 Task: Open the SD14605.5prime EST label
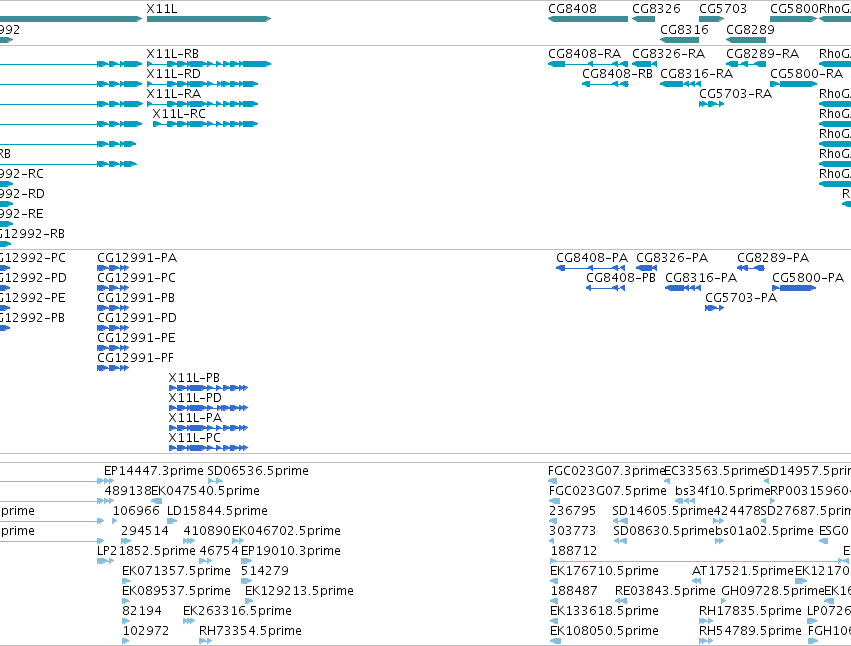[663, 511]
